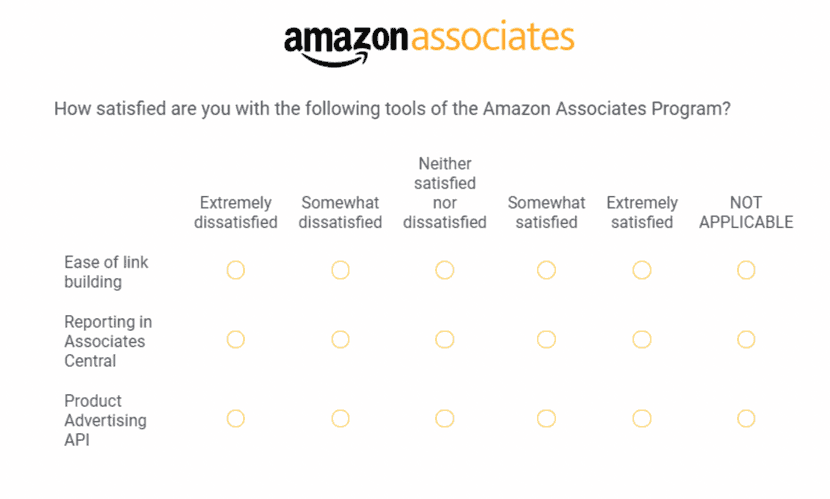
Task: Rate Ease of link building Extremely dissatisfied
Action: pyautogui.click(x=236, y=270)
